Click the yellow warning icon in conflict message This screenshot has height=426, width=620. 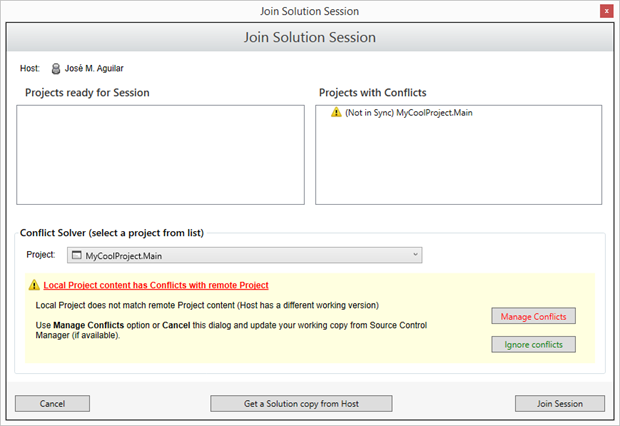point(34,285)
